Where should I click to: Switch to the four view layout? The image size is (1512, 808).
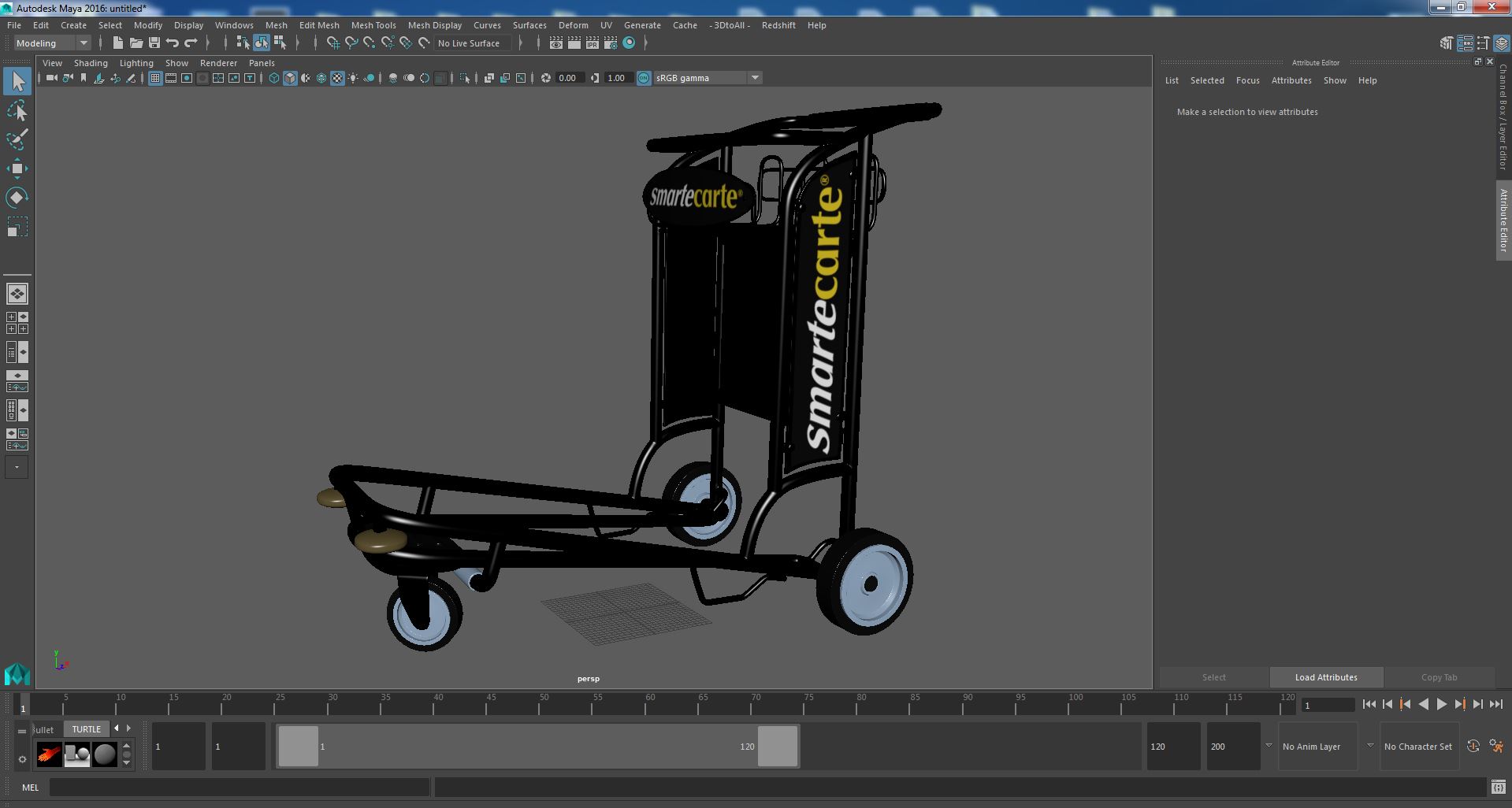coord(17,323)
